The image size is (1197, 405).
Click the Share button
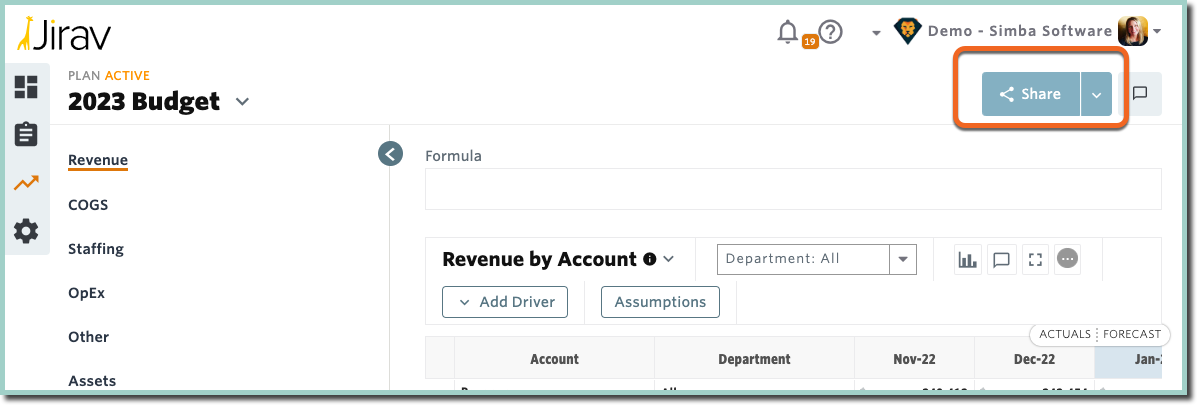(x=1031, y=95)
